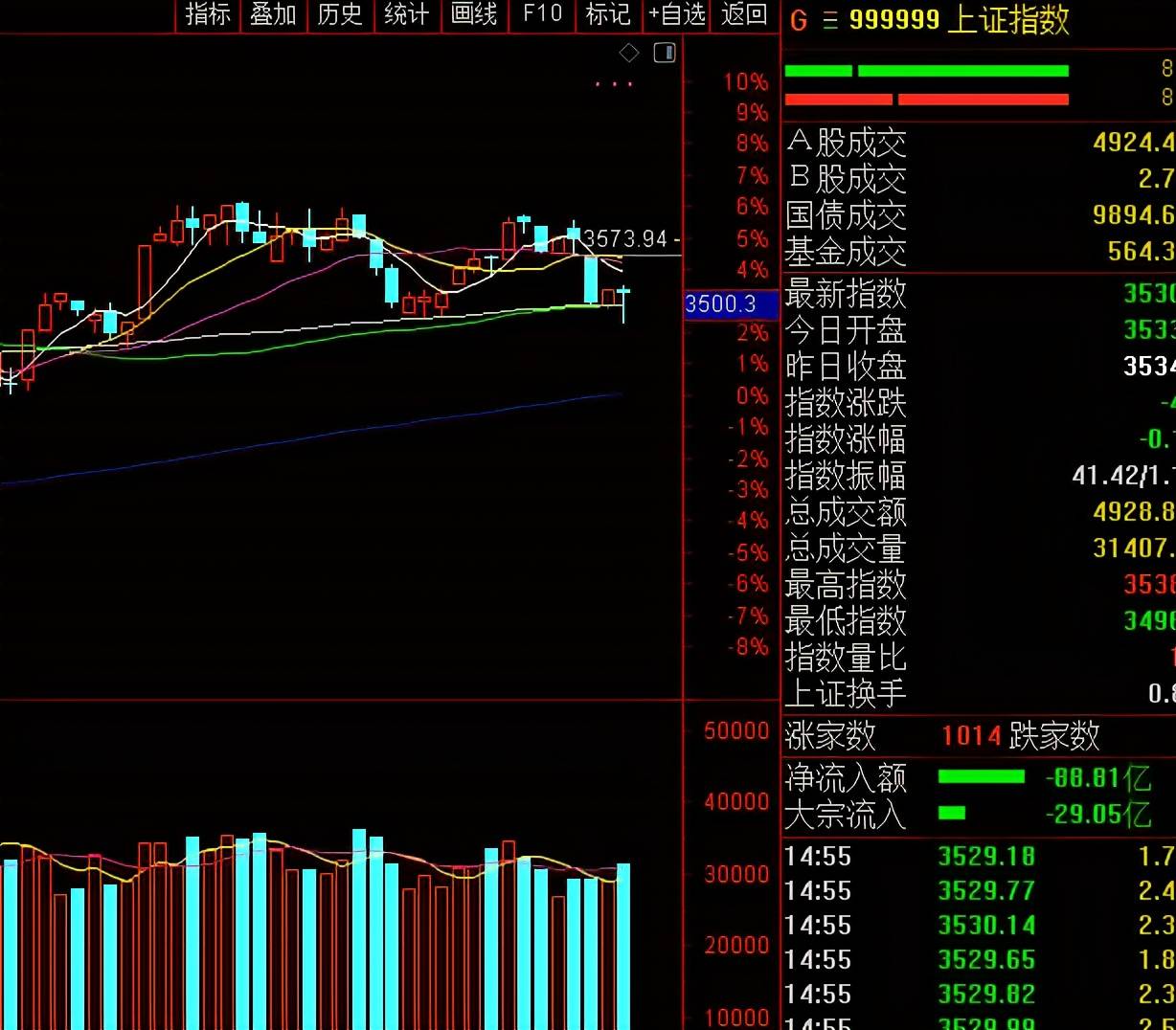
Task: Click the 统计 statistics button
Action: [407, 14]
